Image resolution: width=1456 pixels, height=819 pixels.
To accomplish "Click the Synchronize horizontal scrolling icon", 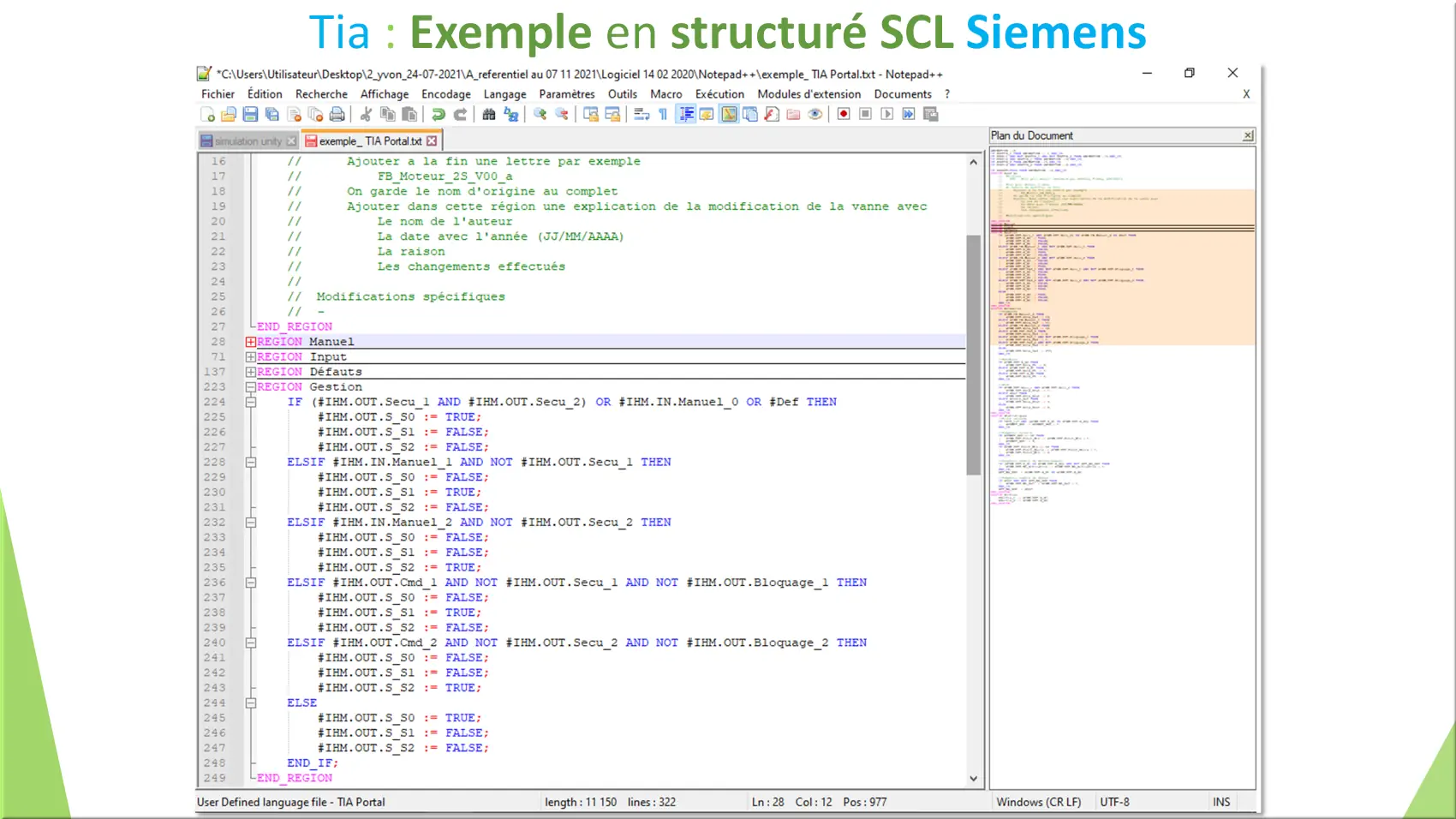I will tap(612, 114).
